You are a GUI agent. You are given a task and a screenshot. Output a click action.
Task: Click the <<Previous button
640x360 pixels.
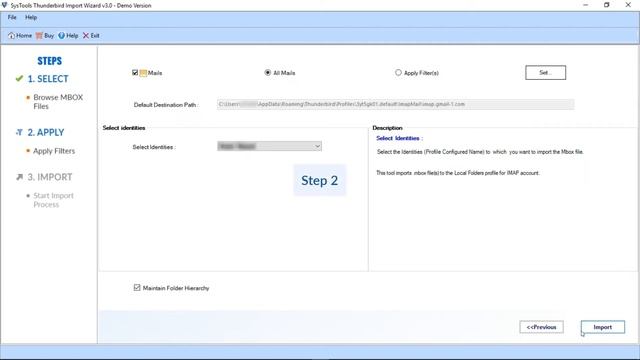point(541,327)
